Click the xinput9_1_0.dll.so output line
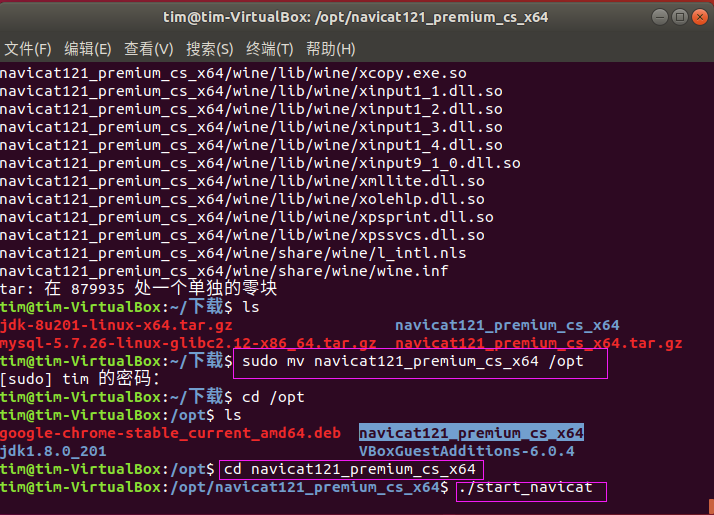The width and height of the screenshot is (714, 515). pyautogui.click(x=260, y=163)
